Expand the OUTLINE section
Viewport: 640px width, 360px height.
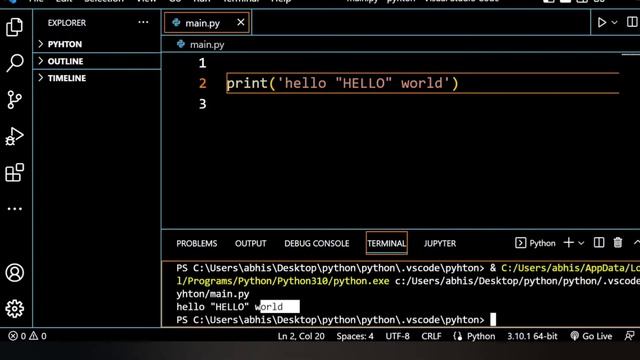coord(97,61)
